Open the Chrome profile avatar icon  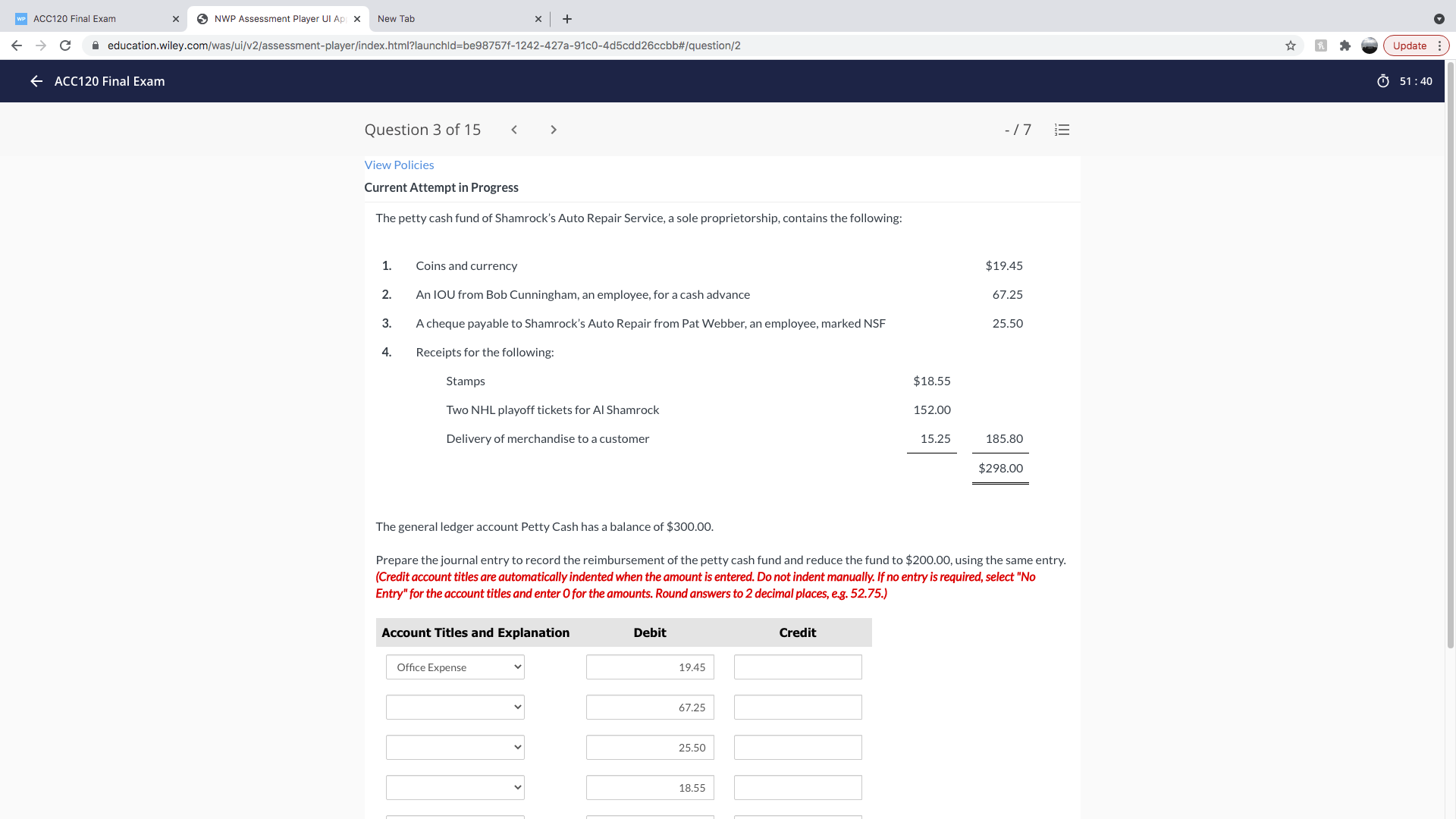click(x=1370, y=45)
